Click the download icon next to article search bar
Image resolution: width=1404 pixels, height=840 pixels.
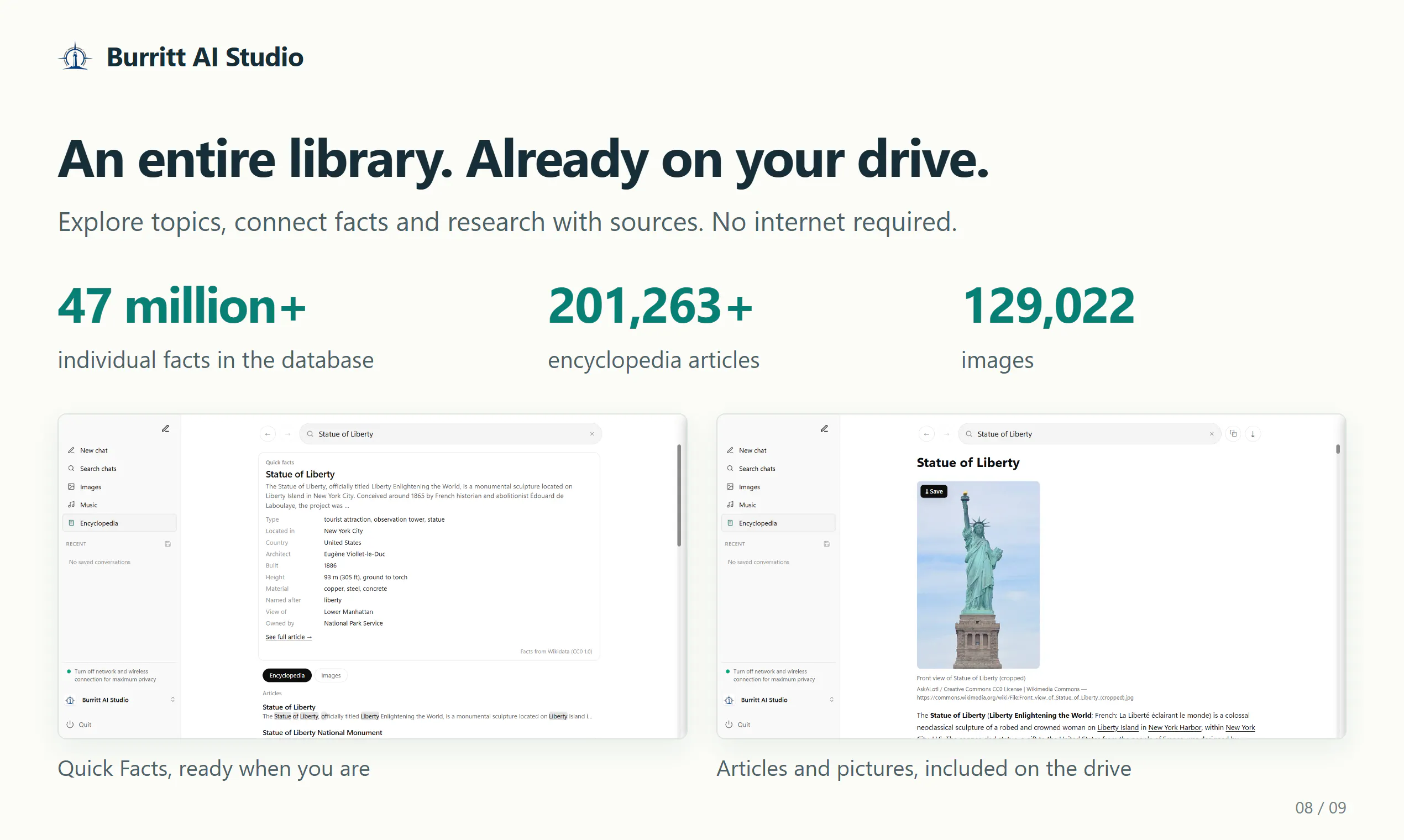click(x=1254, y=434)
